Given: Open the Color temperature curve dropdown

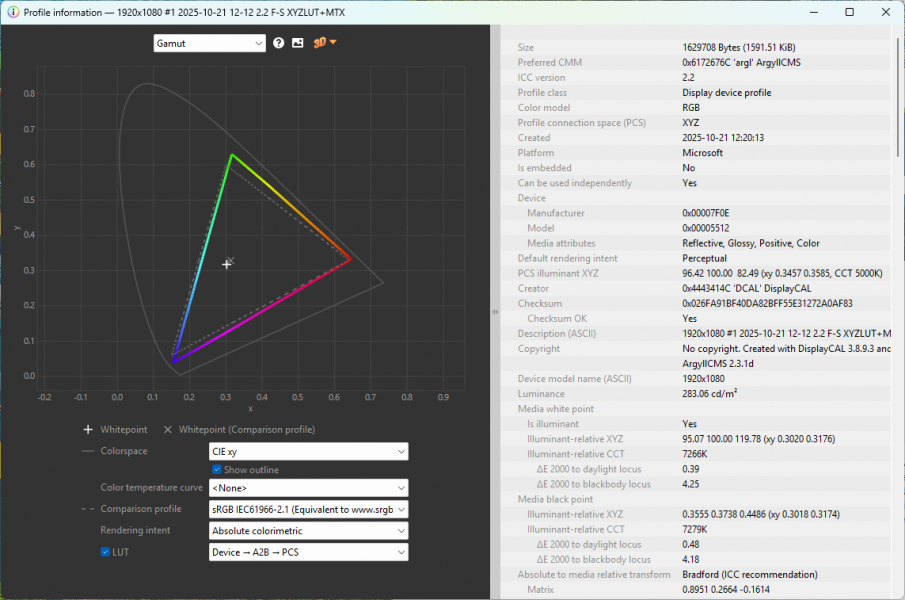Looking at the screenshot, I should pyautogui.click(x=308, y=488).
